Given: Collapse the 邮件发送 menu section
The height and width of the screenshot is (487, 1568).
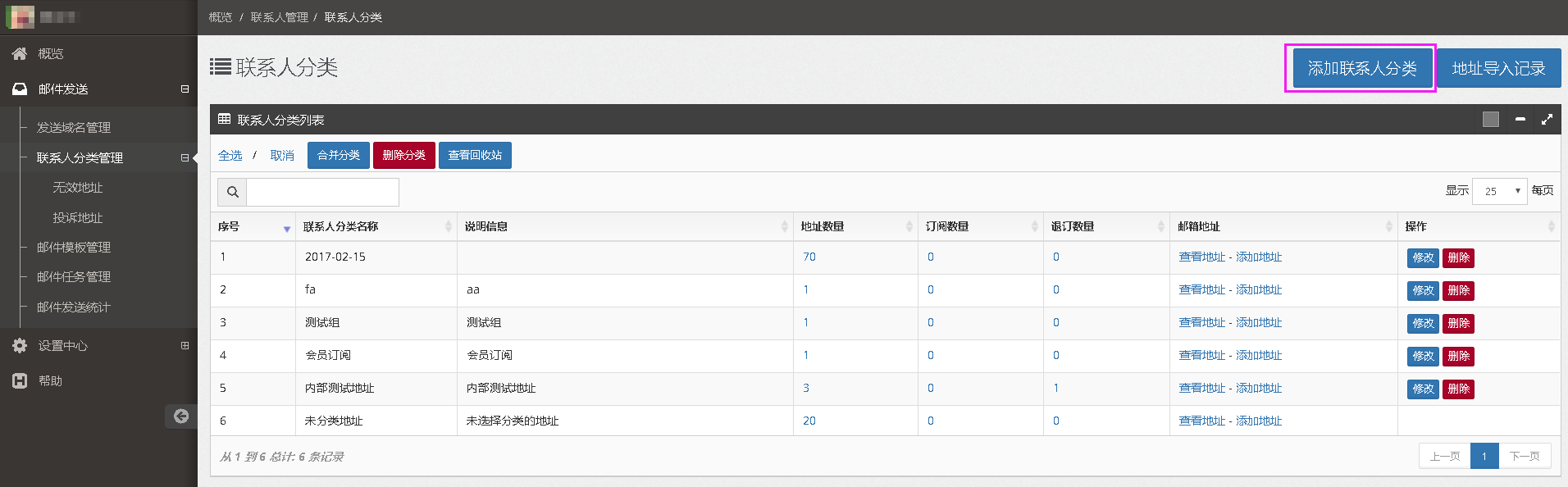Looking at the screenshot, I should coord(185,89).
